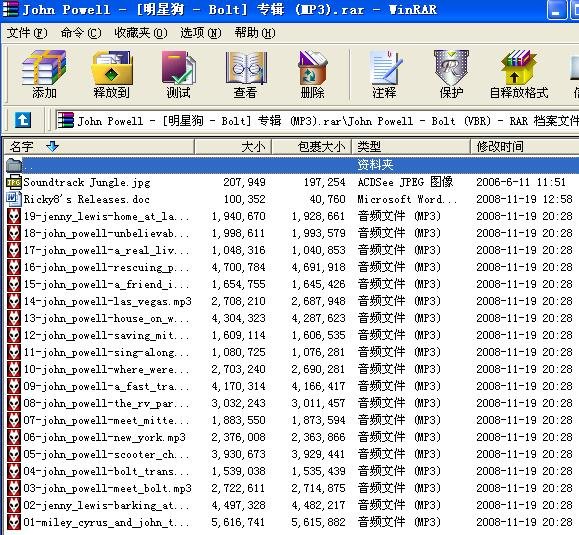Select file 05-john_powell-scooter_ch...
Viewport: 579px width, 535px height.
coord(106,454)
